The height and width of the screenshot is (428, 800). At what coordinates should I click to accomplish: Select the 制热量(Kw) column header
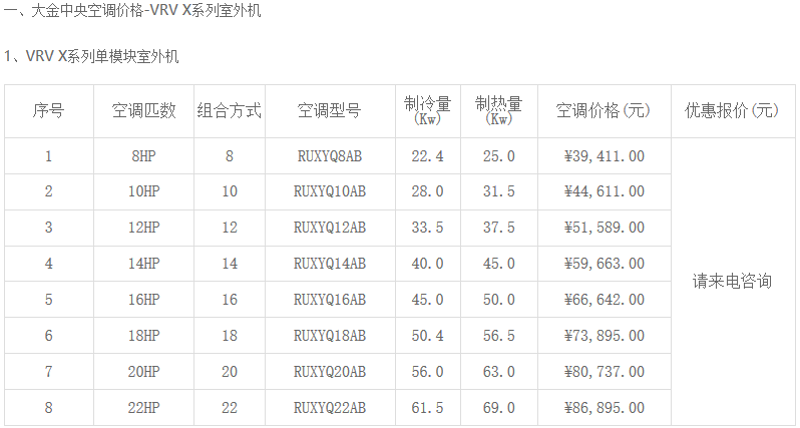tap(499, 110)
